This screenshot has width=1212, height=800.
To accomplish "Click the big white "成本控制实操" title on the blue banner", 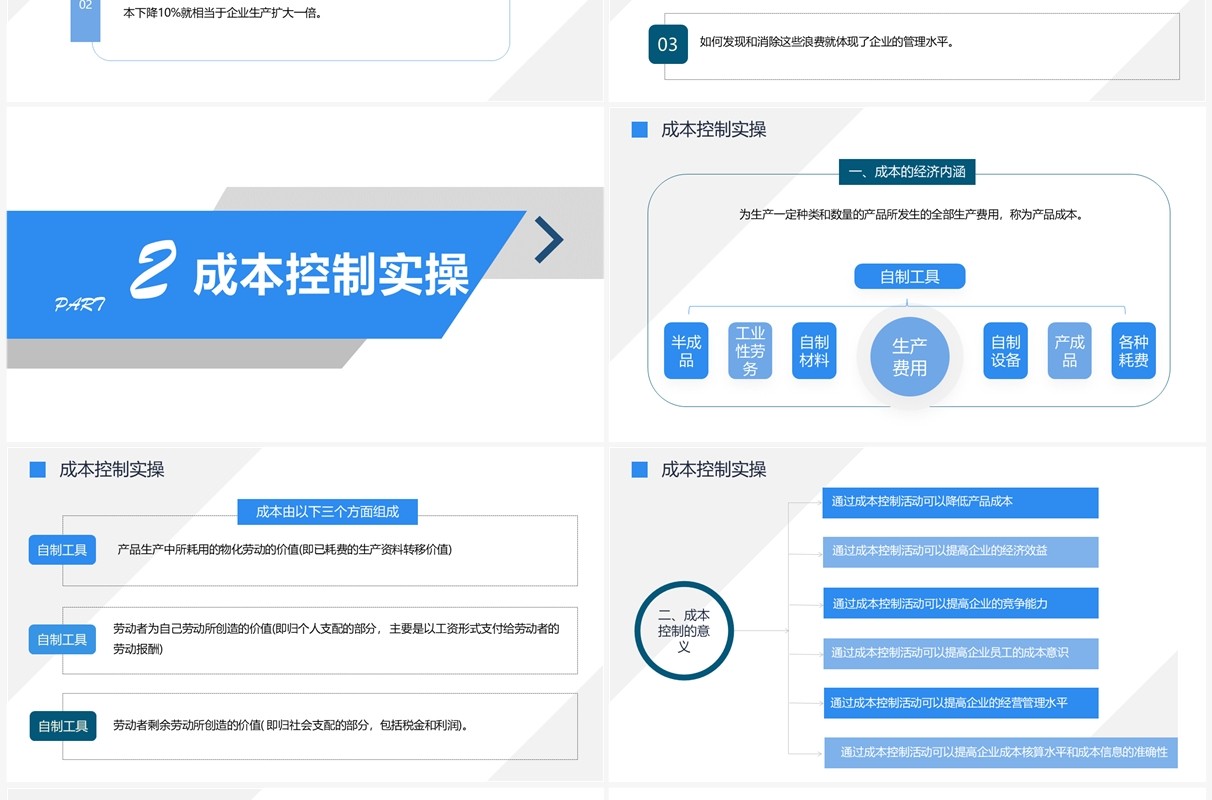I will click(331, 275).
